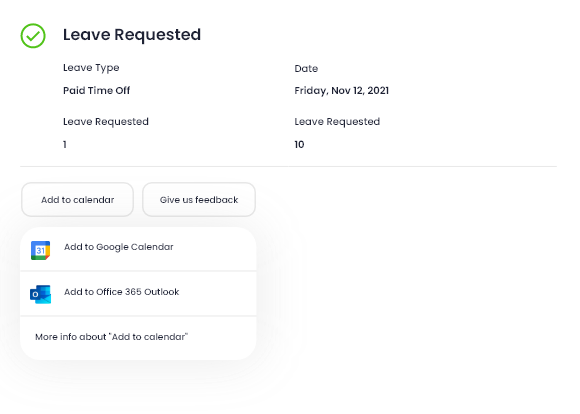
Task: Select the leave requested value 1
Action: tap(65, 144)
